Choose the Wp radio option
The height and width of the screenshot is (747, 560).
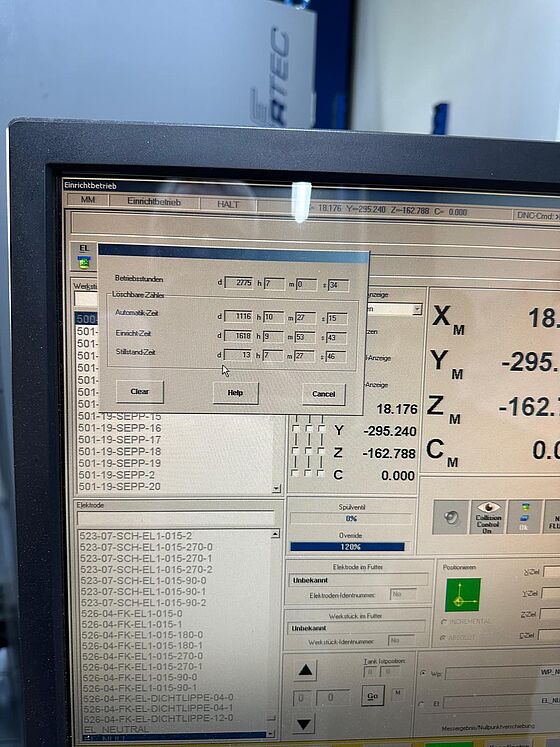click(x=422, y=673)
